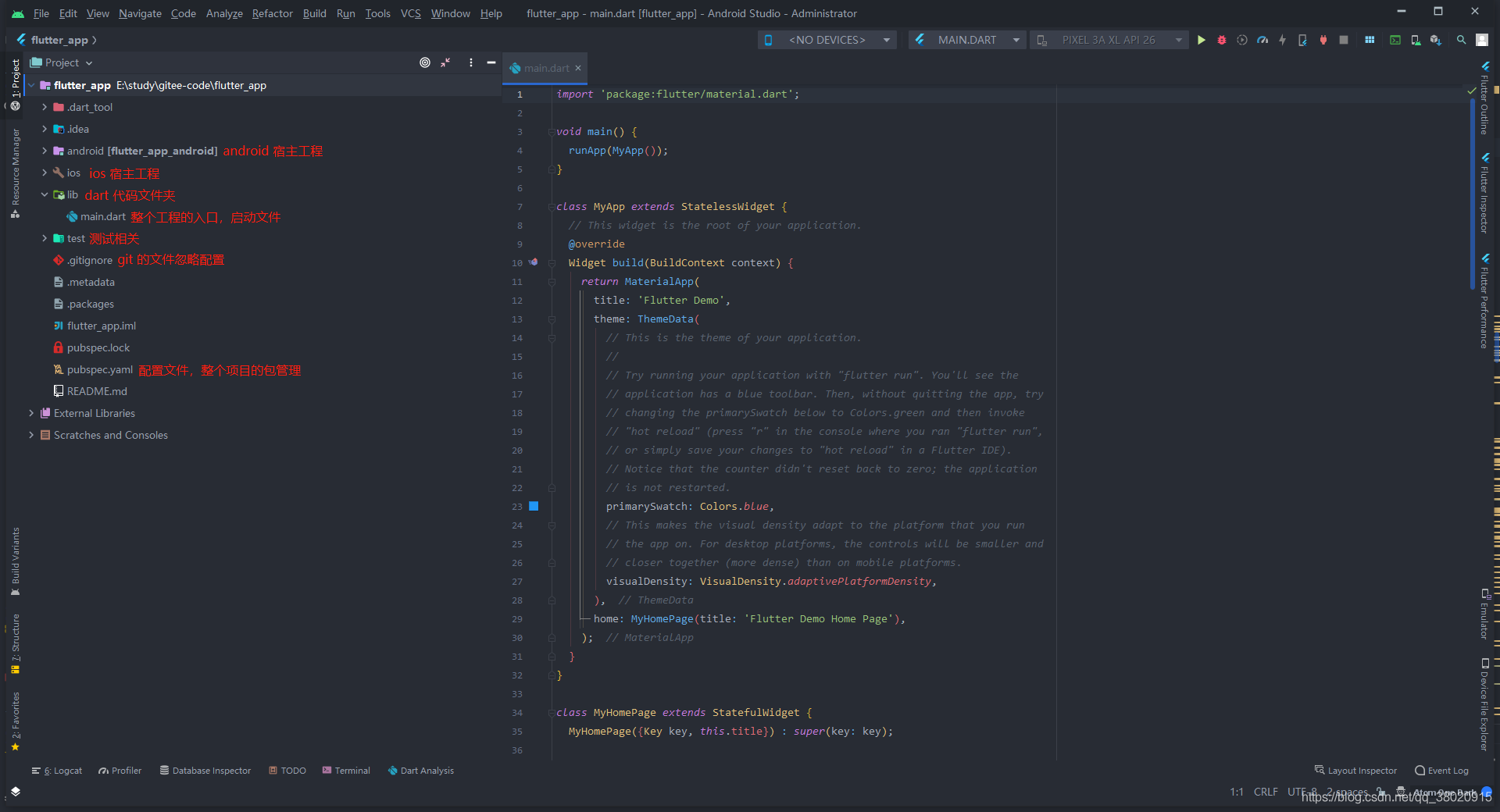Open Project panel options menu dots
This screenshot has height=812, width=1500.
pos(471,62)
